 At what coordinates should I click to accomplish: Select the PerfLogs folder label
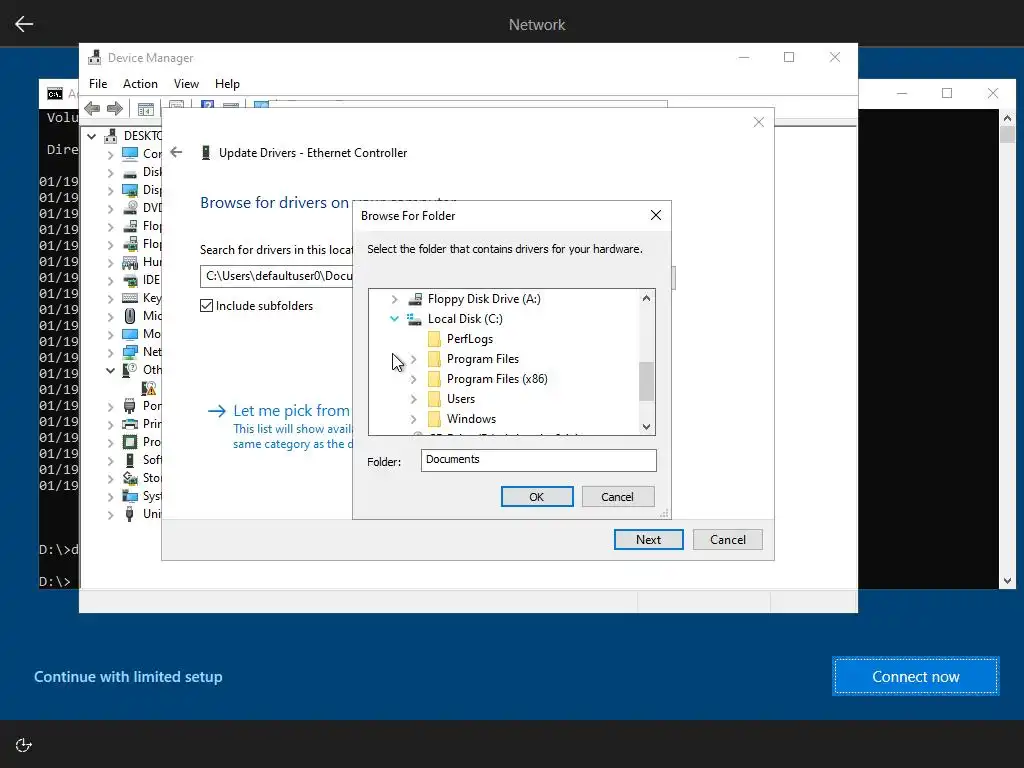tap(470, 339)
